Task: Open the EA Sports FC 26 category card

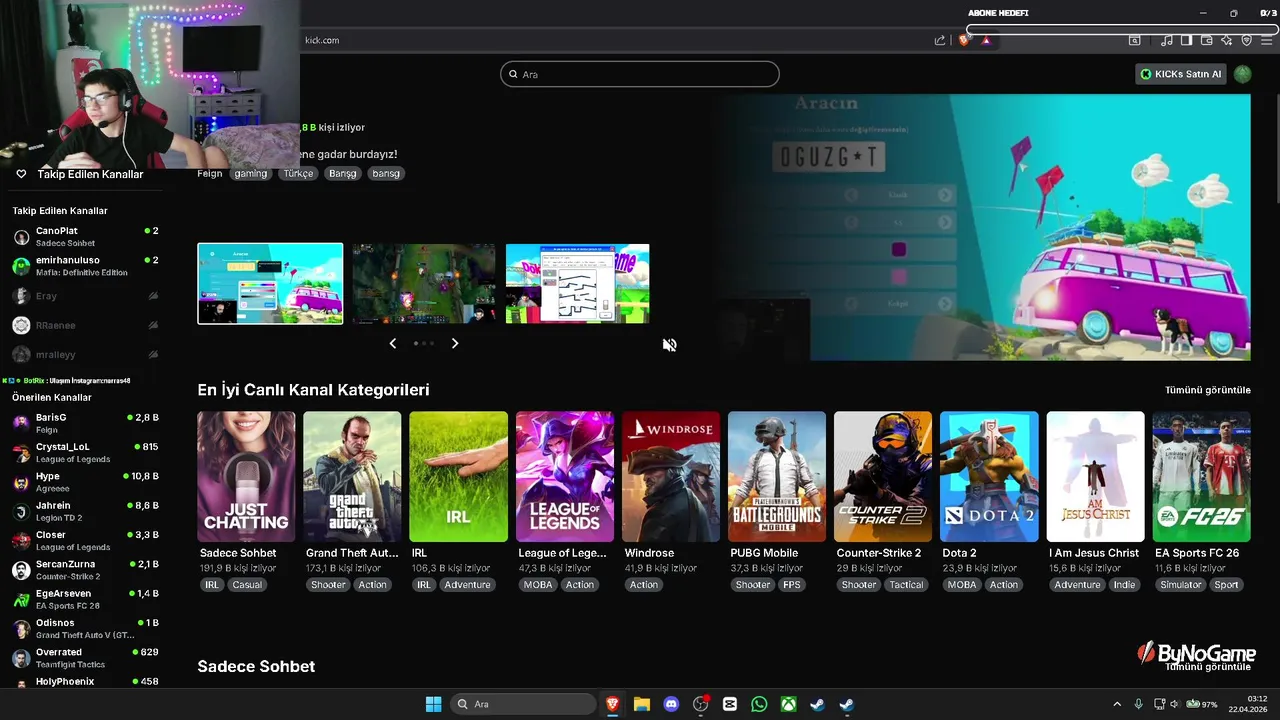Action: (1202, 477)
